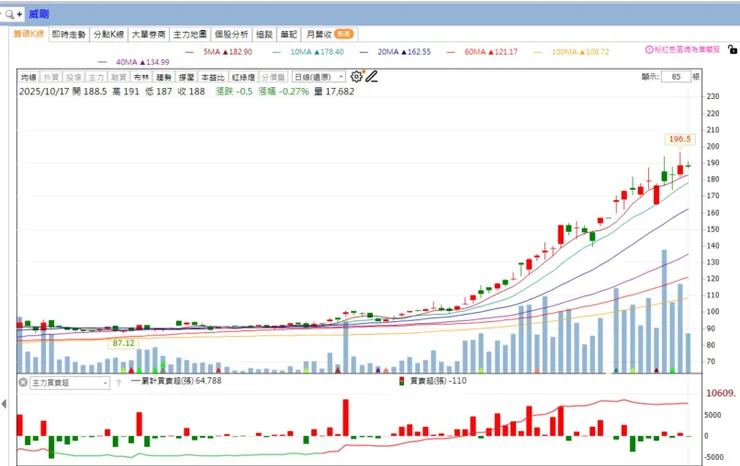Viewport: 740px width, 466px height.
Task: Click the 10MA ▲178.40 value
Action: [317, 52]
